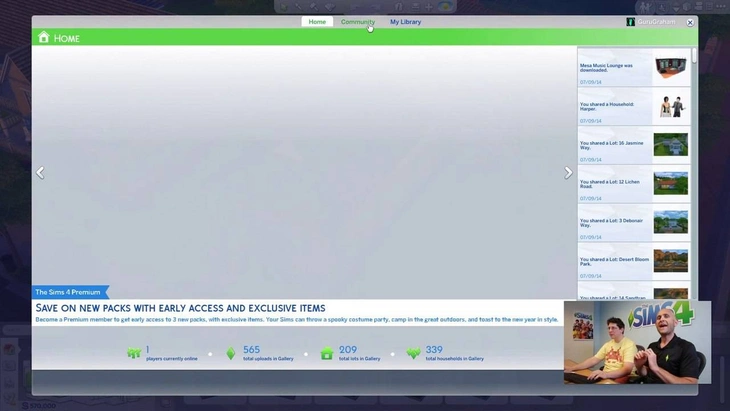Viewport: 730px width, 411px height.
Task: Close the Gallery window
Action: pyautogui.click(x=689, y=22)
